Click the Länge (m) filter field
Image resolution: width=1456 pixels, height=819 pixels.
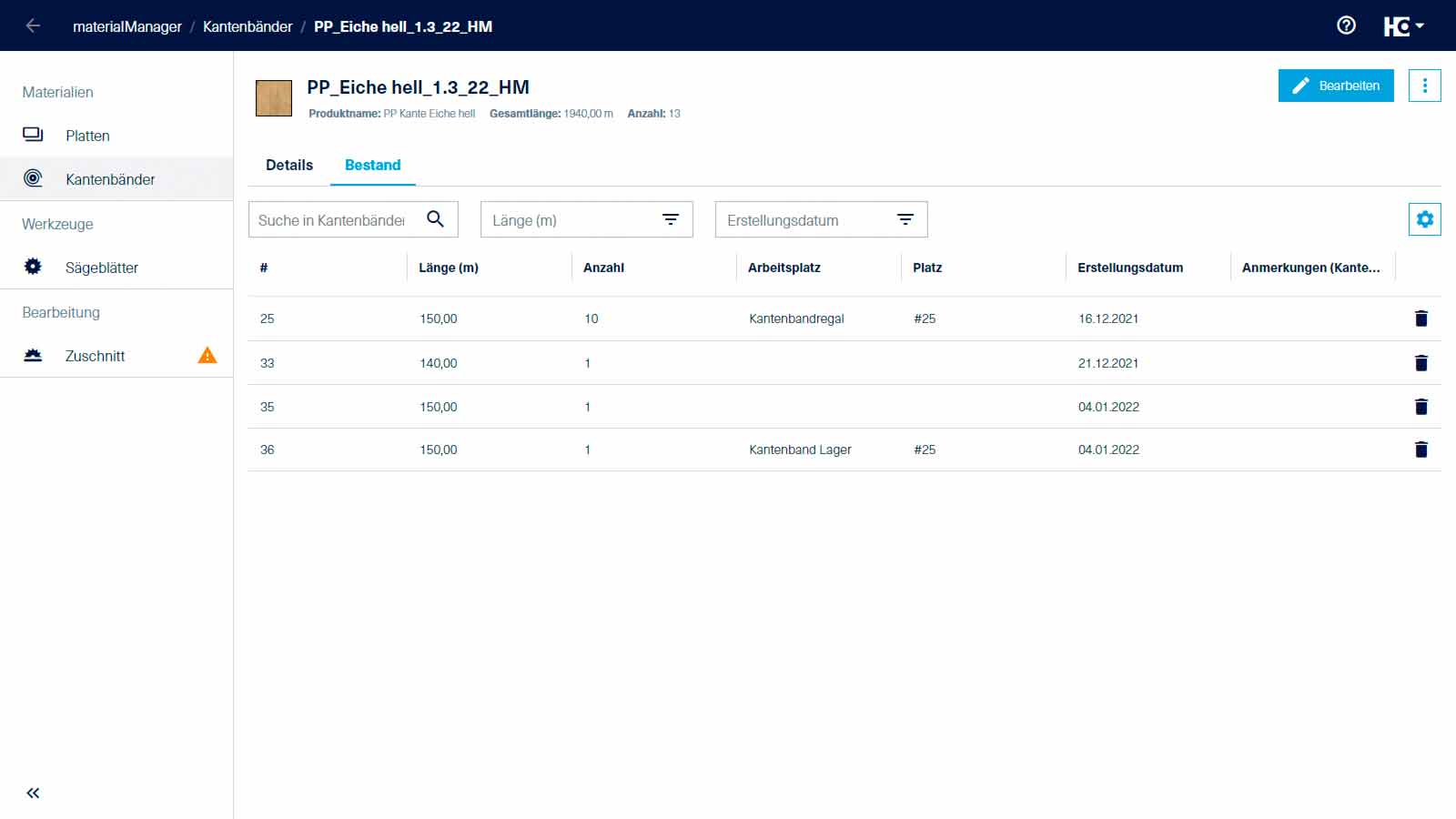coord(587,219)
